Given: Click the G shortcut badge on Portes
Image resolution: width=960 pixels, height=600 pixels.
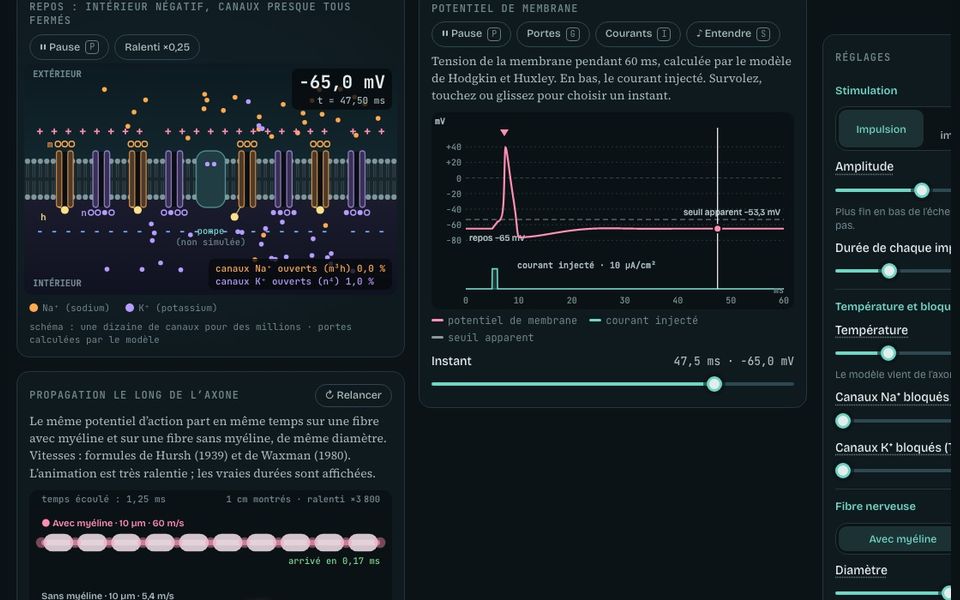Looking at the screenshot, I should [x=572, y=34].
